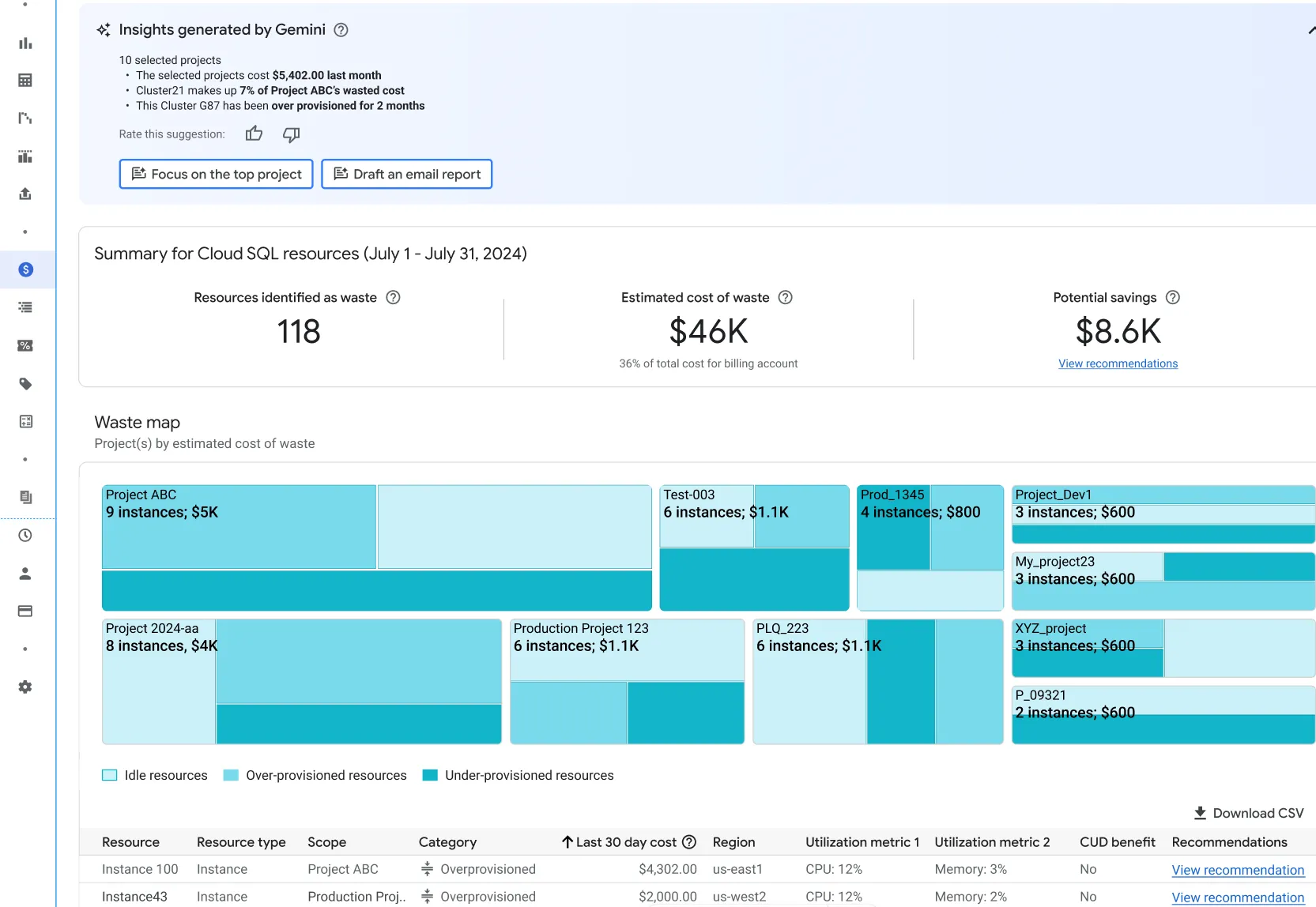Open the percent discounts icon in sidebar
Screen dimensions: 1316x907
25,345
